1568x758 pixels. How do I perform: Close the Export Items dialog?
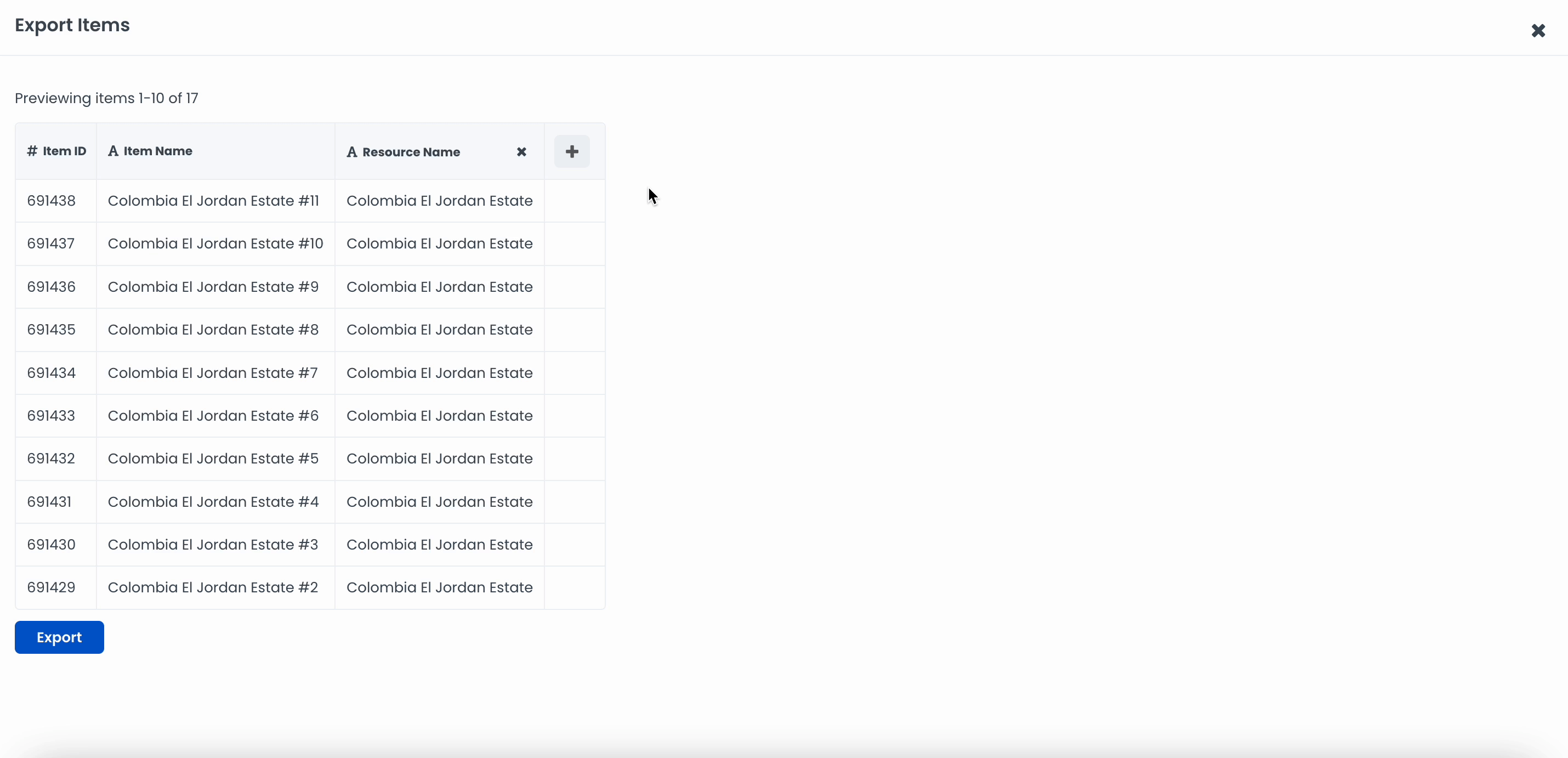coord(1537,31)
